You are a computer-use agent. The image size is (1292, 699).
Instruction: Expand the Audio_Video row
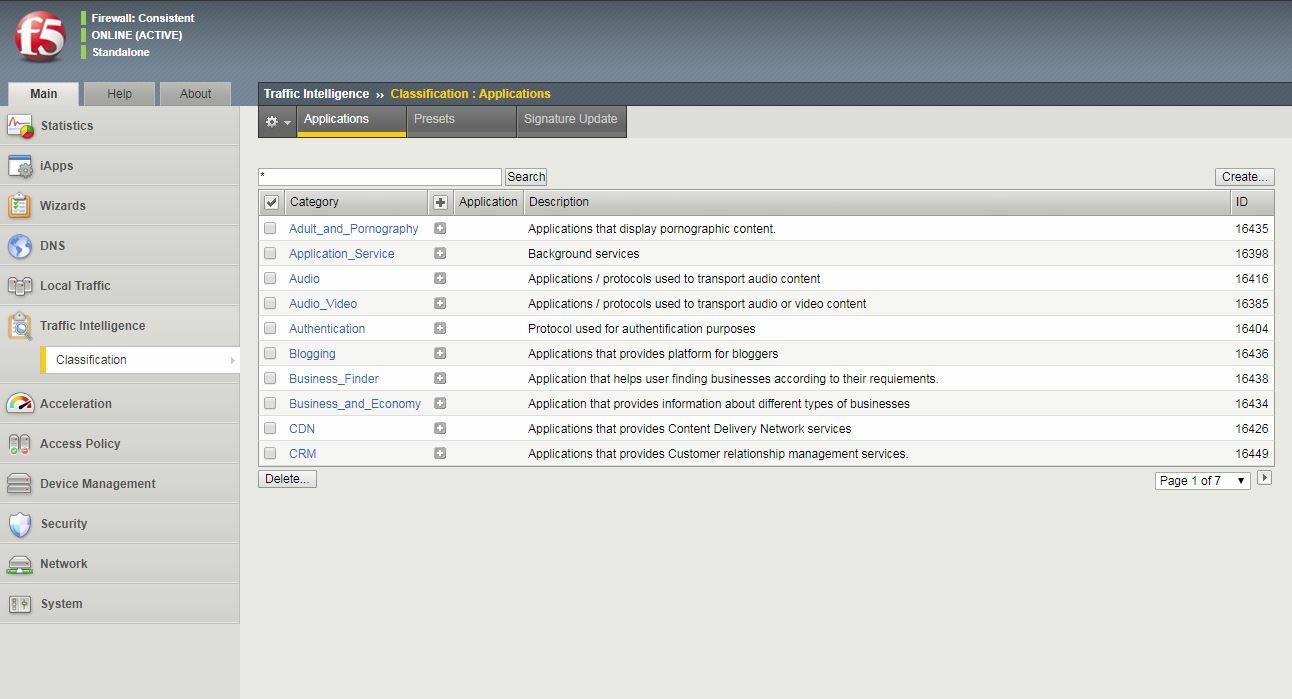click(440, 303)
